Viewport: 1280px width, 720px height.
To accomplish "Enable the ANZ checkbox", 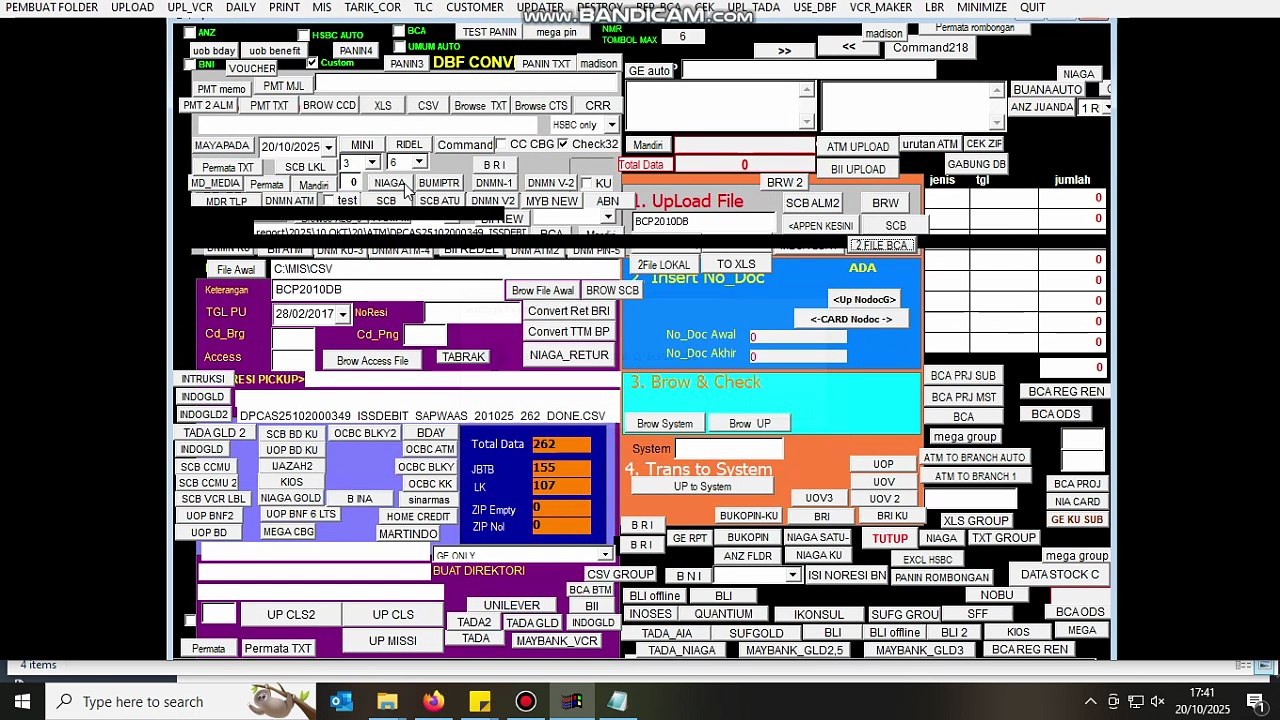I will (190, 33).
